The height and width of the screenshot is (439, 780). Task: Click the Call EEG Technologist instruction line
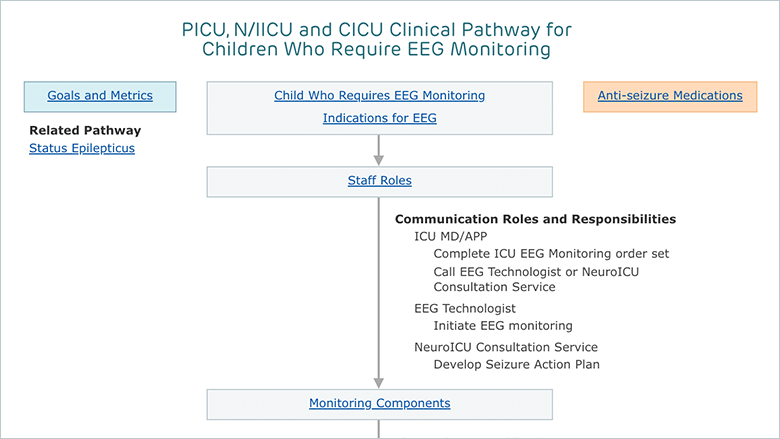[x=536, y=279]
